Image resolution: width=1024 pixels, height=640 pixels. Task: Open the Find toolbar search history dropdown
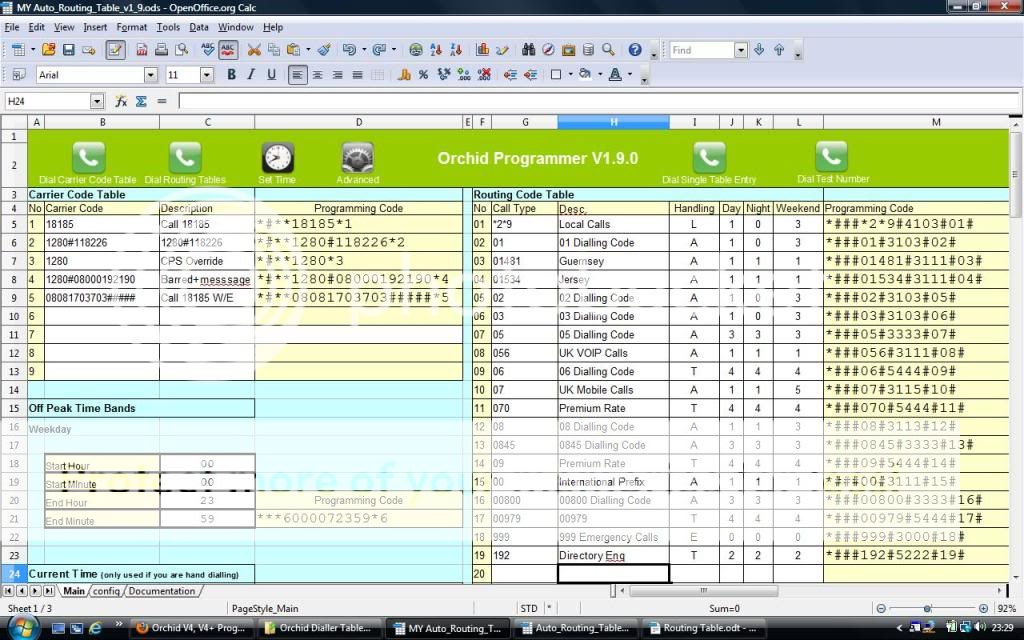click(x=741, y=50)
